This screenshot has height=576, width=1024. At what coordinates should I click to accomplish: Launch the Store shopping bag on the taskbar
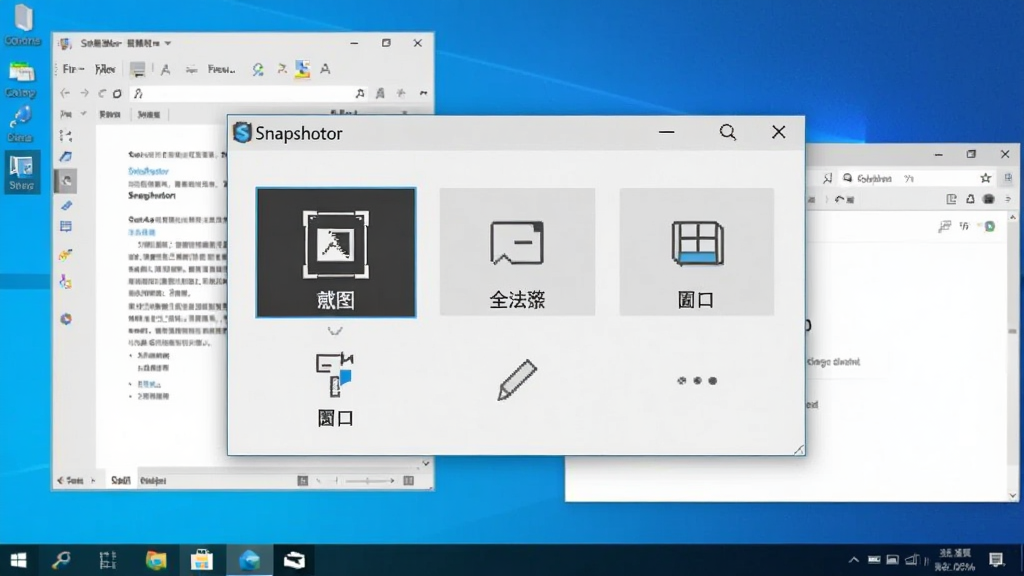pos(202,560)
